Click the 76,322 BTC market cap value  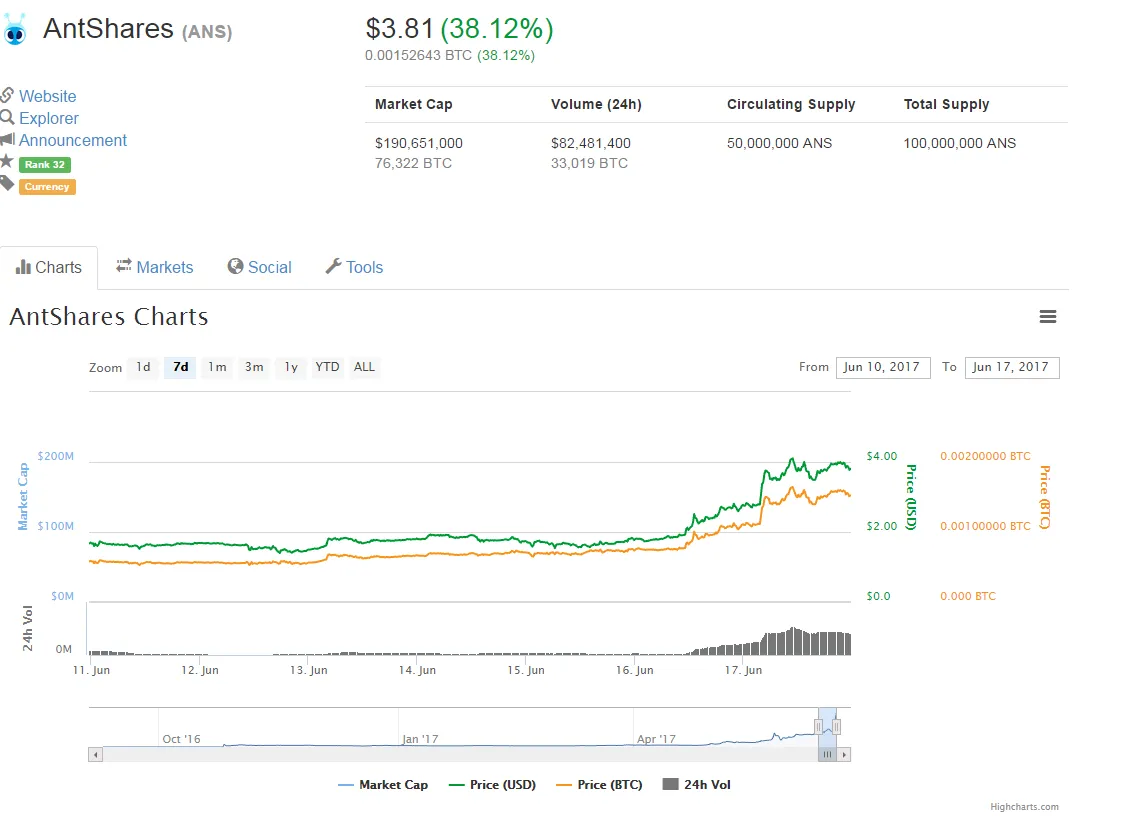(x=413, y=163)
